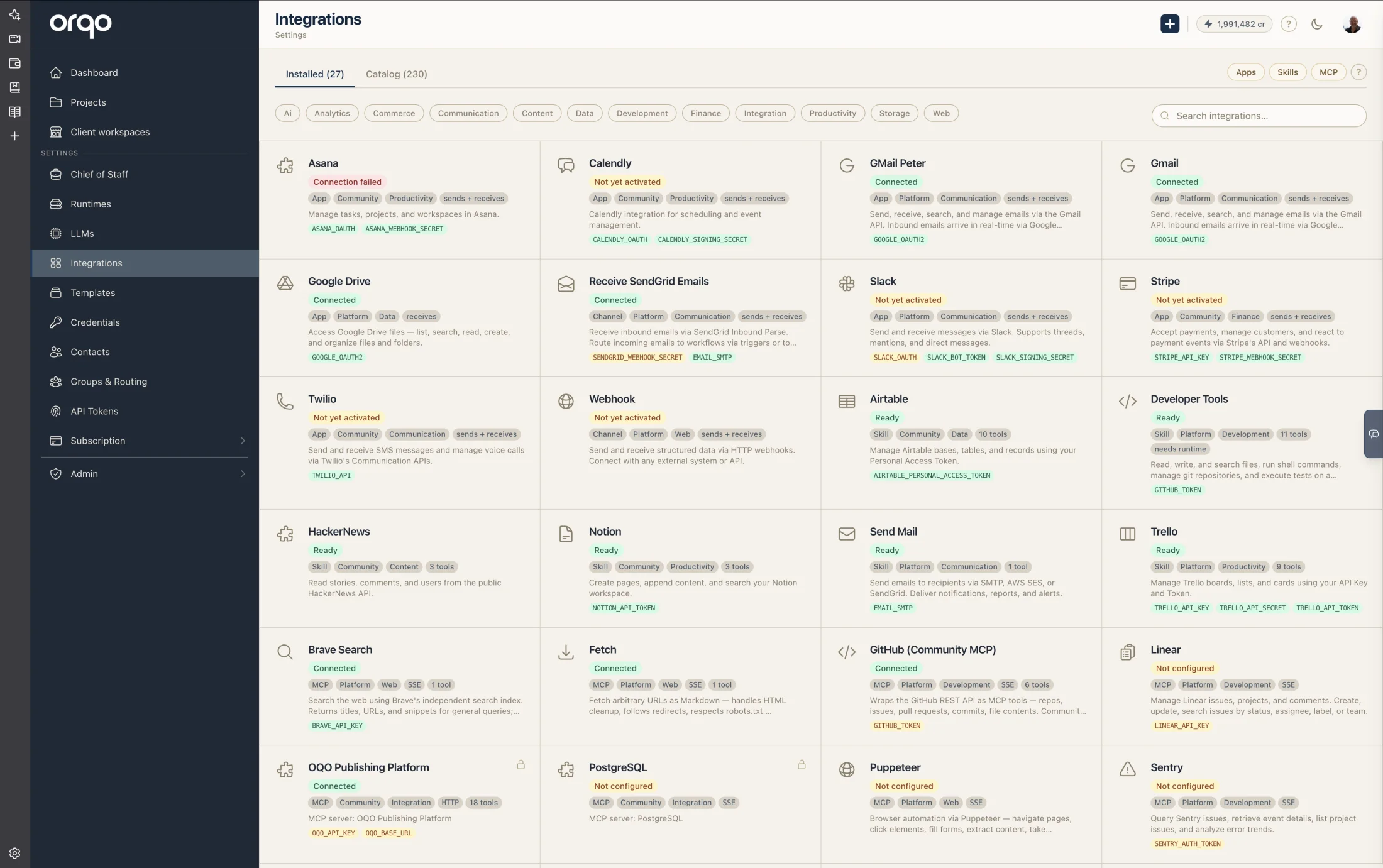Open the user avatar menu
Image resolution: width=1383 pixels, height=868 pixels.
(1352, 24)
